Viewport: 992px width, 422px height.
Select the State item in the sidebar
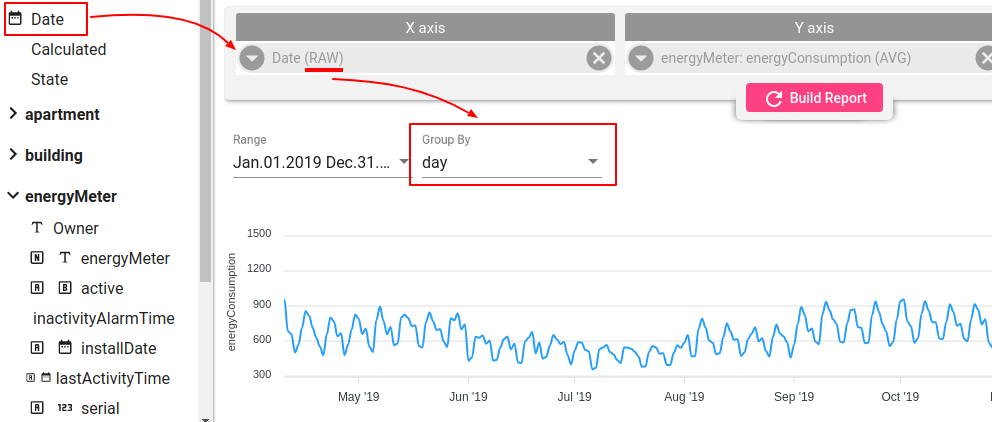[x=49, y=80]
